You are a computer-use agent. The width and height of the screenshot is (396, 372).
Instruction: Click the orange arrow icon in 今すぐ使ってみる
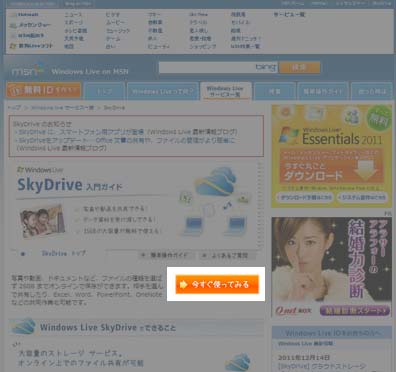tap(183, 284)
